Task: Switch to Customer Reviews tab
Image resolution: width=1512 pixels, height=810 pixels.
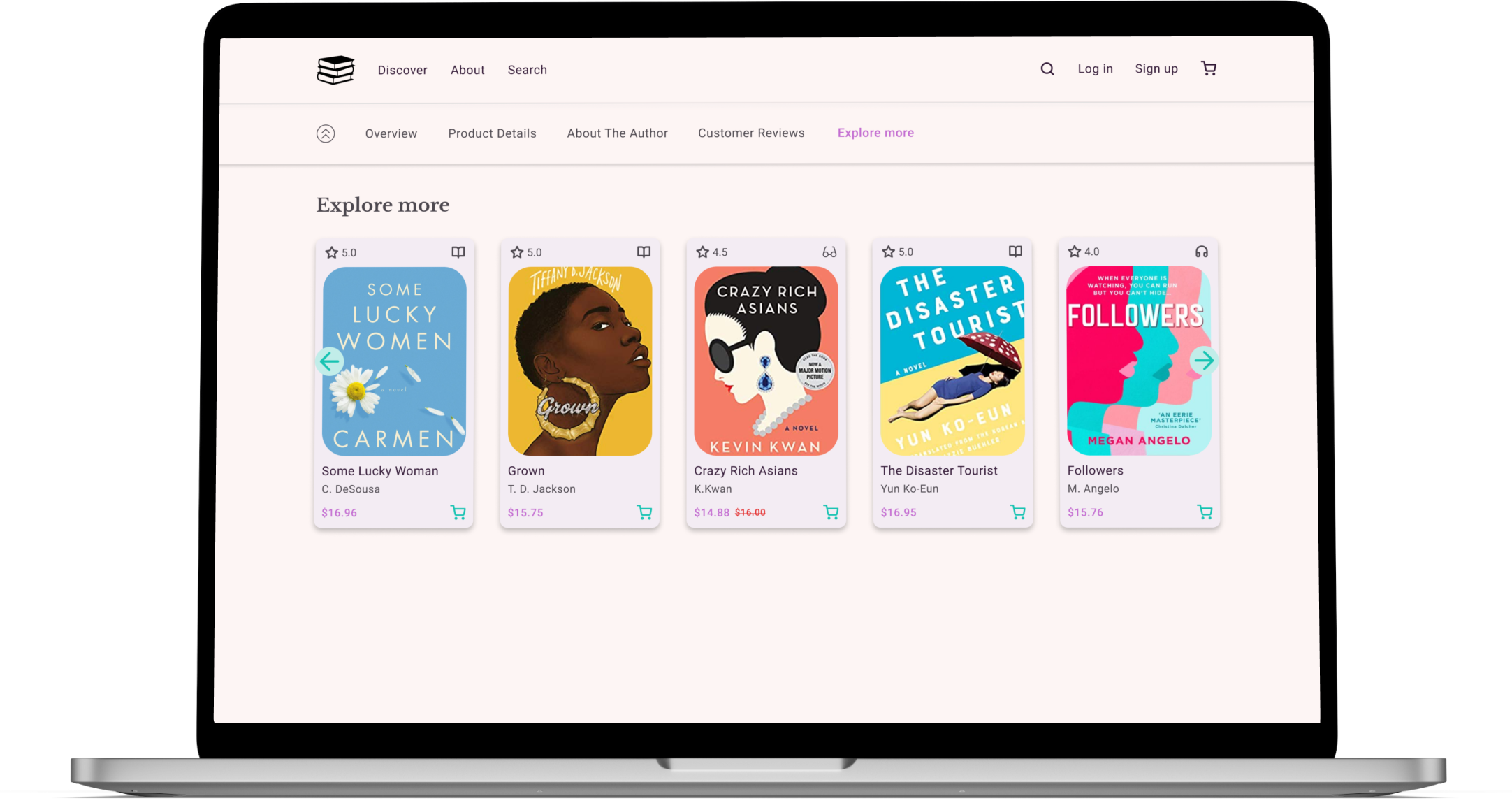Action: [x=751, y=133]
